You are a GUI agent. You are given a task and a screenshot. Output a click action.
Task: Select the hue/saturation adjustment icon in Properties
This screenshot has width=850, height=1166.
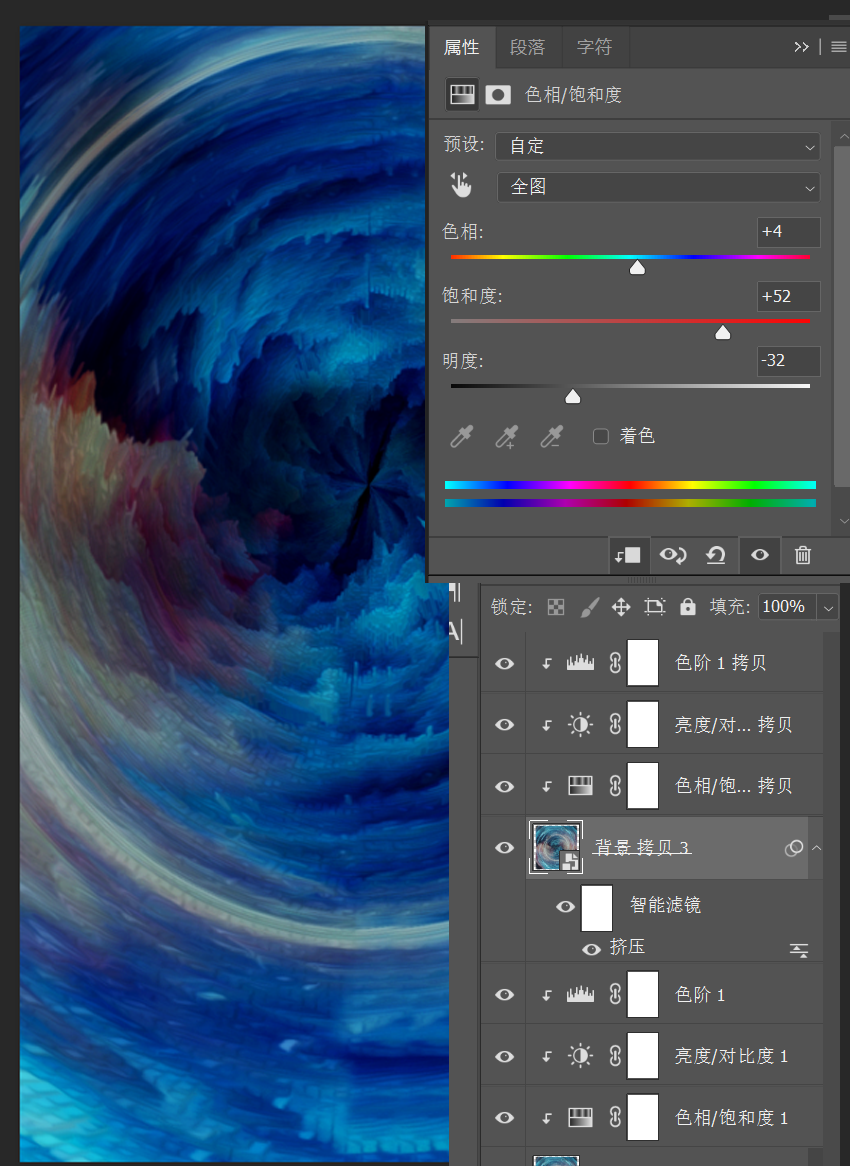[462, 94]
